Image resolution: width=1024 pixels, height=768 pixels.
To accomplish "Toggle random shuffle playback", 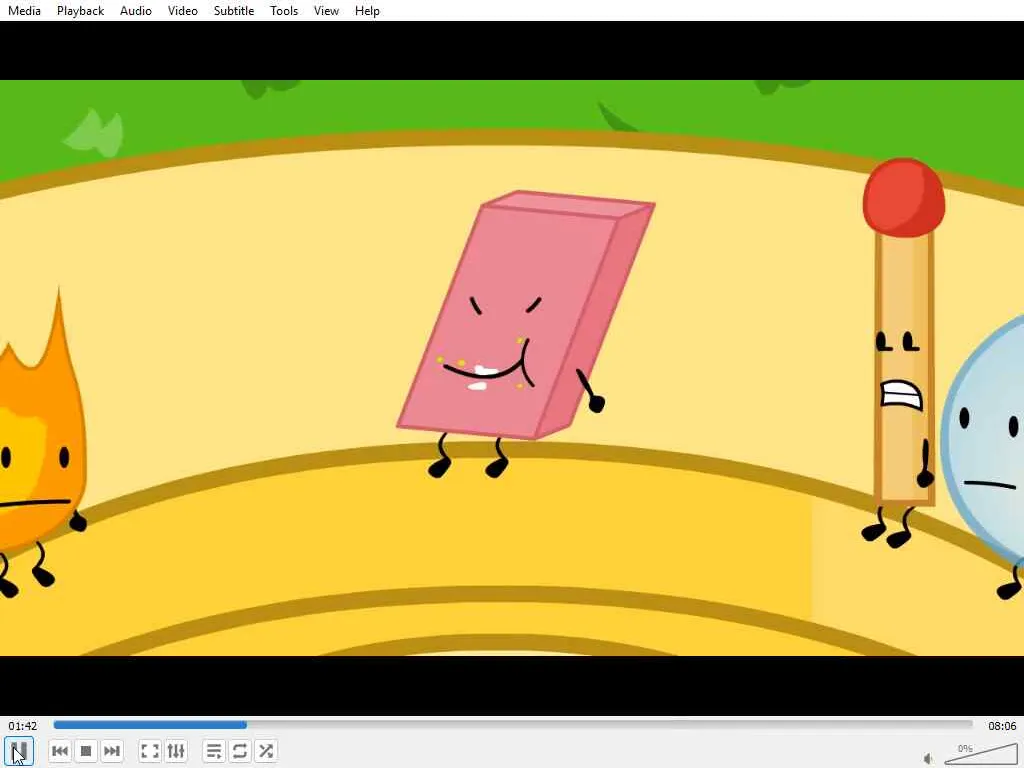I will pos(266,751).
